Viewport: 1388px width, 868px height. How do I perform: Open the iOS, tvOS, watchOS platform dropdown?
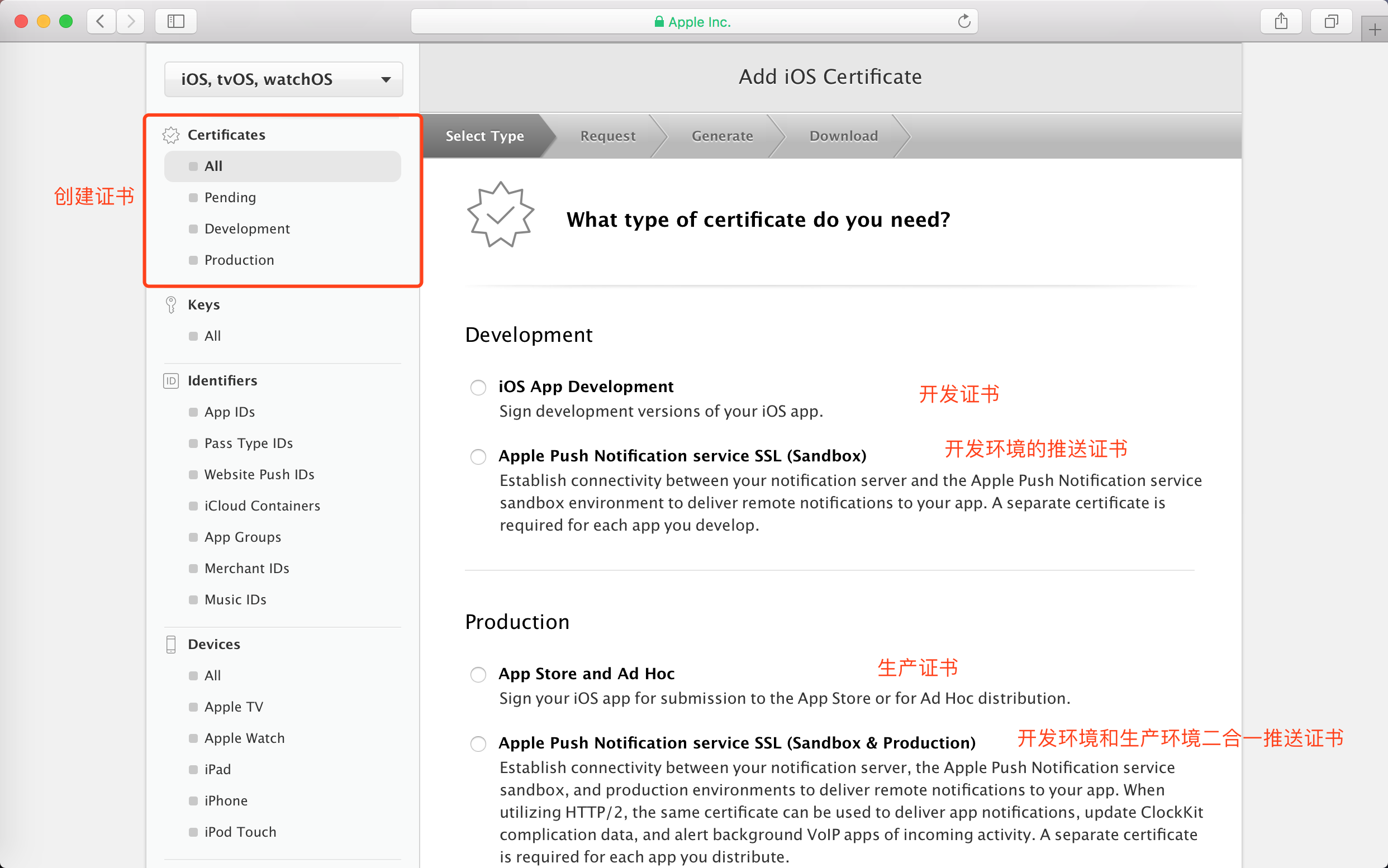[284, 79]
